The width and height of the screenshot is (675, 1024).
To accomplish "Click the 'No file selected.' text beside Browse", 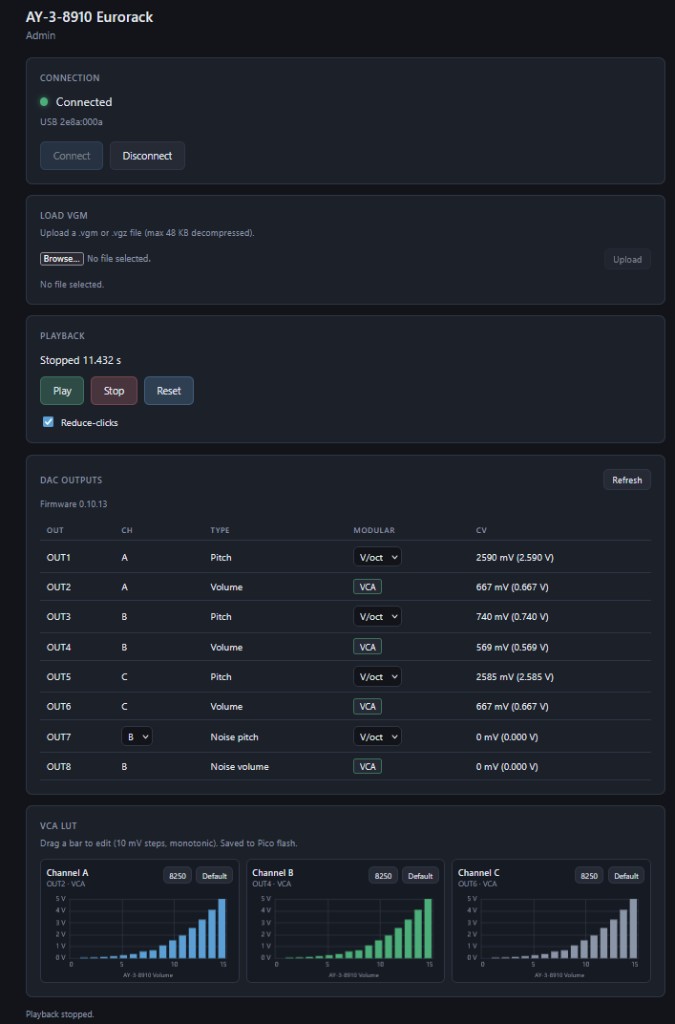I will point(119,259).
